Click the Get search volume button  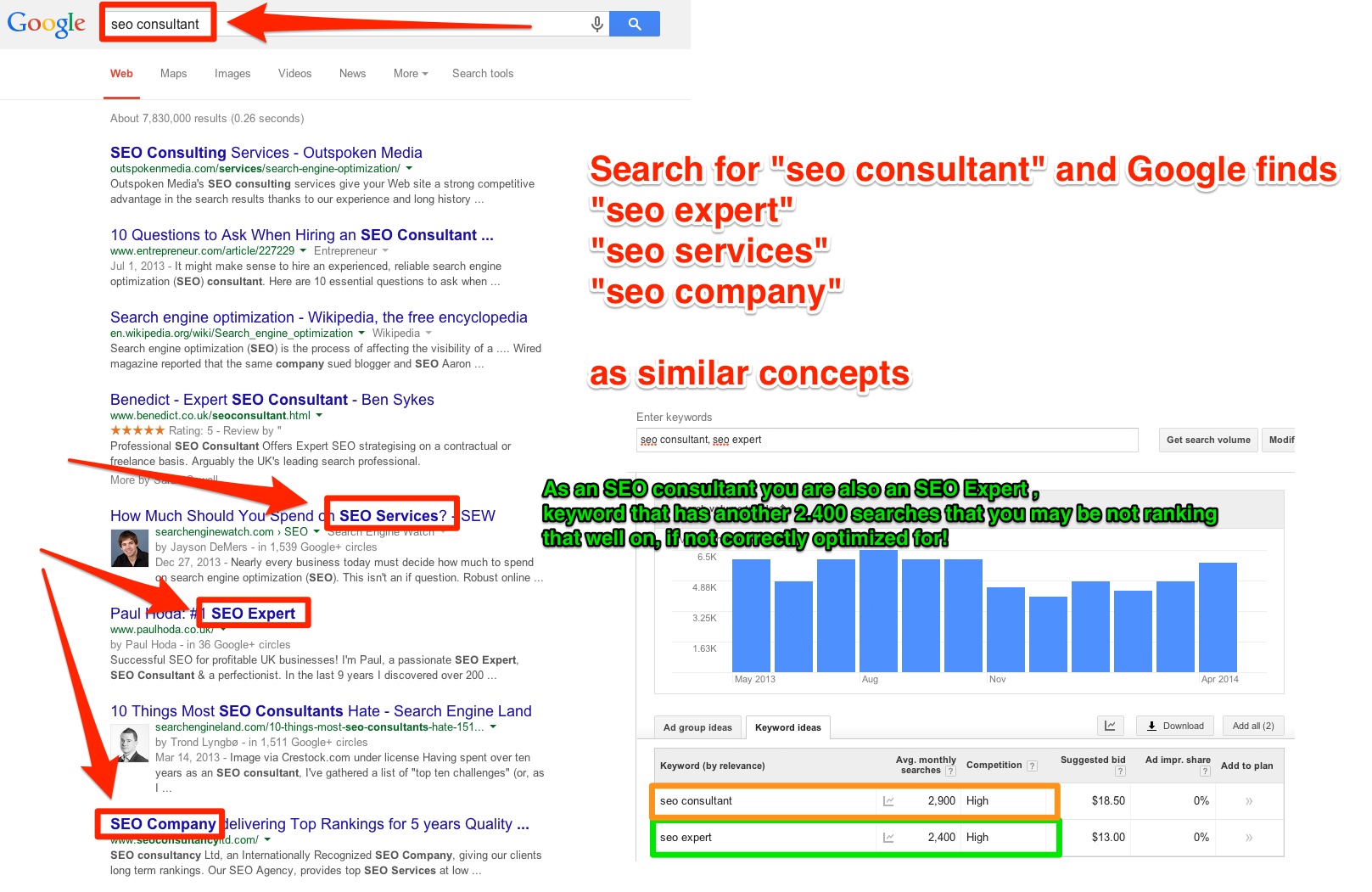[1207, 440]
